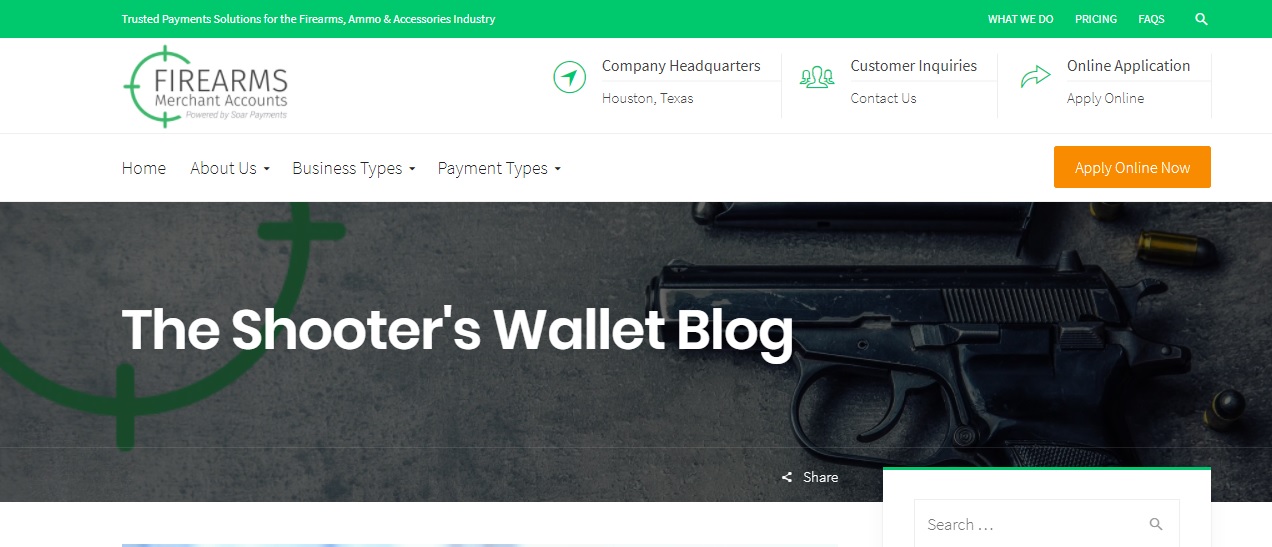Focus the sidebar Search input field
1272x547 pixels.
[x=1047, y=524]
